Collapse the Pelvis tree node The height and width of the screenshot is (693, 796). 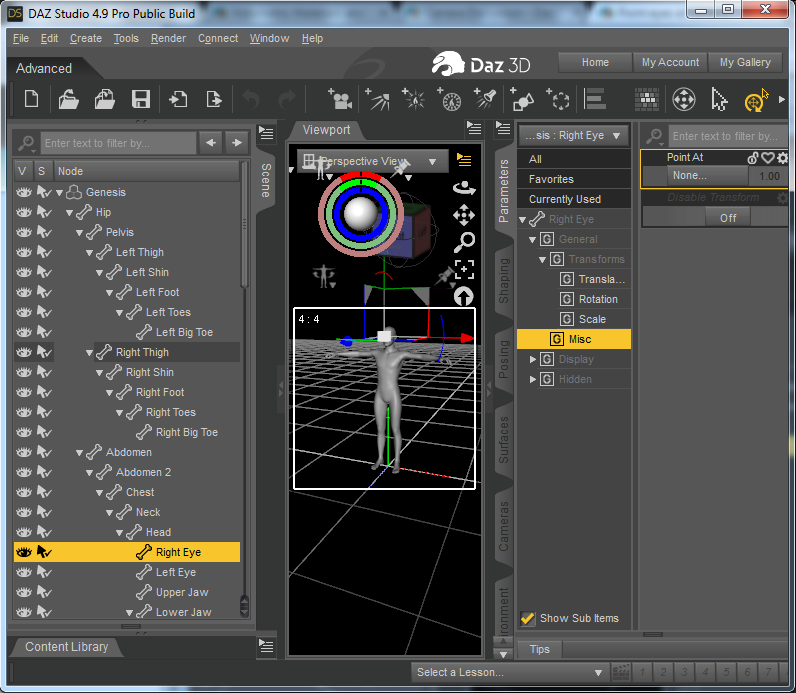click(79, 233)
